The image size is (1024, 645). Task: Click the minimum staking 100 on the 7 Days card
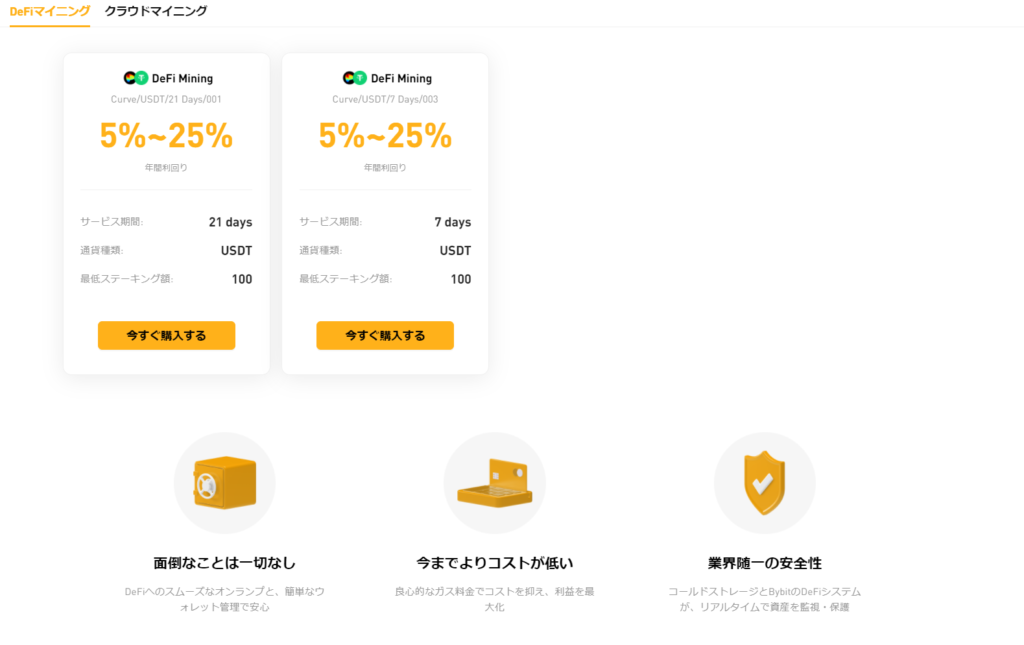pos(461,279)
